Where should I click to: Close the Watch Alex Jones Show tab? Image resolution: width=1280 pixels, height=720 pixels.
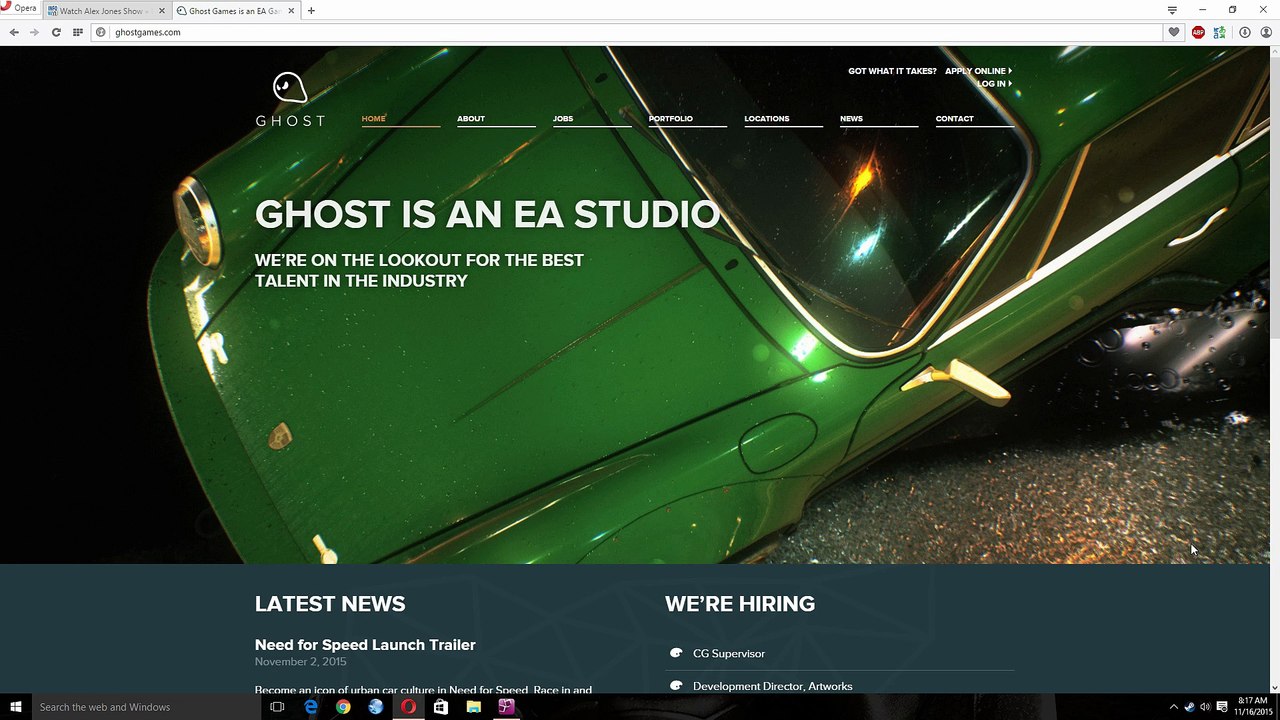(162, 11)
